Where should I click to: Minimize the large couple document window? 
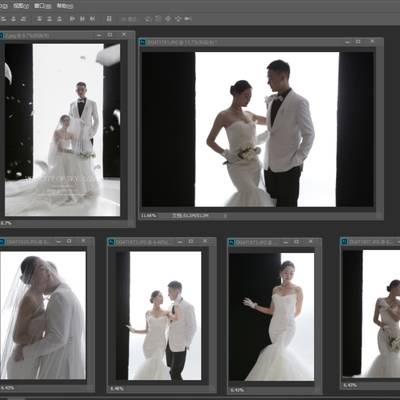coord(348,42)
